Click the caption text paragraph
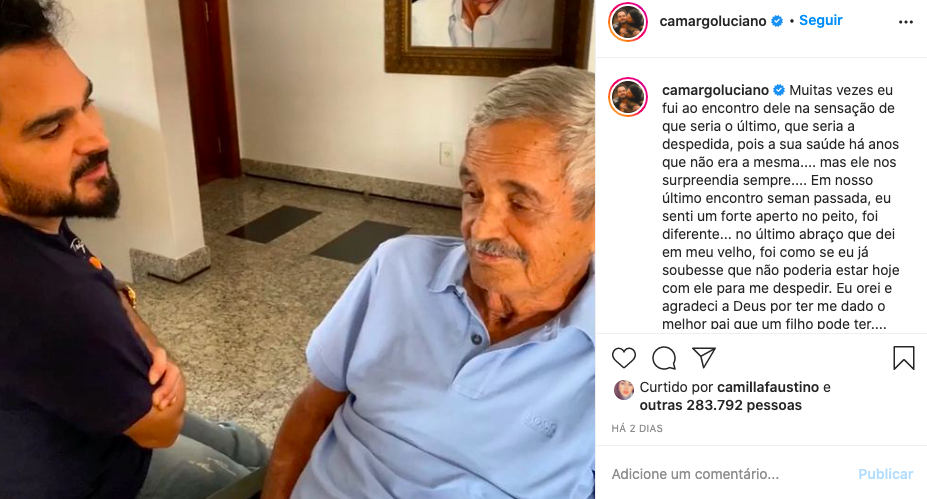This screenshot has height=499, width=927. point(780,207)
